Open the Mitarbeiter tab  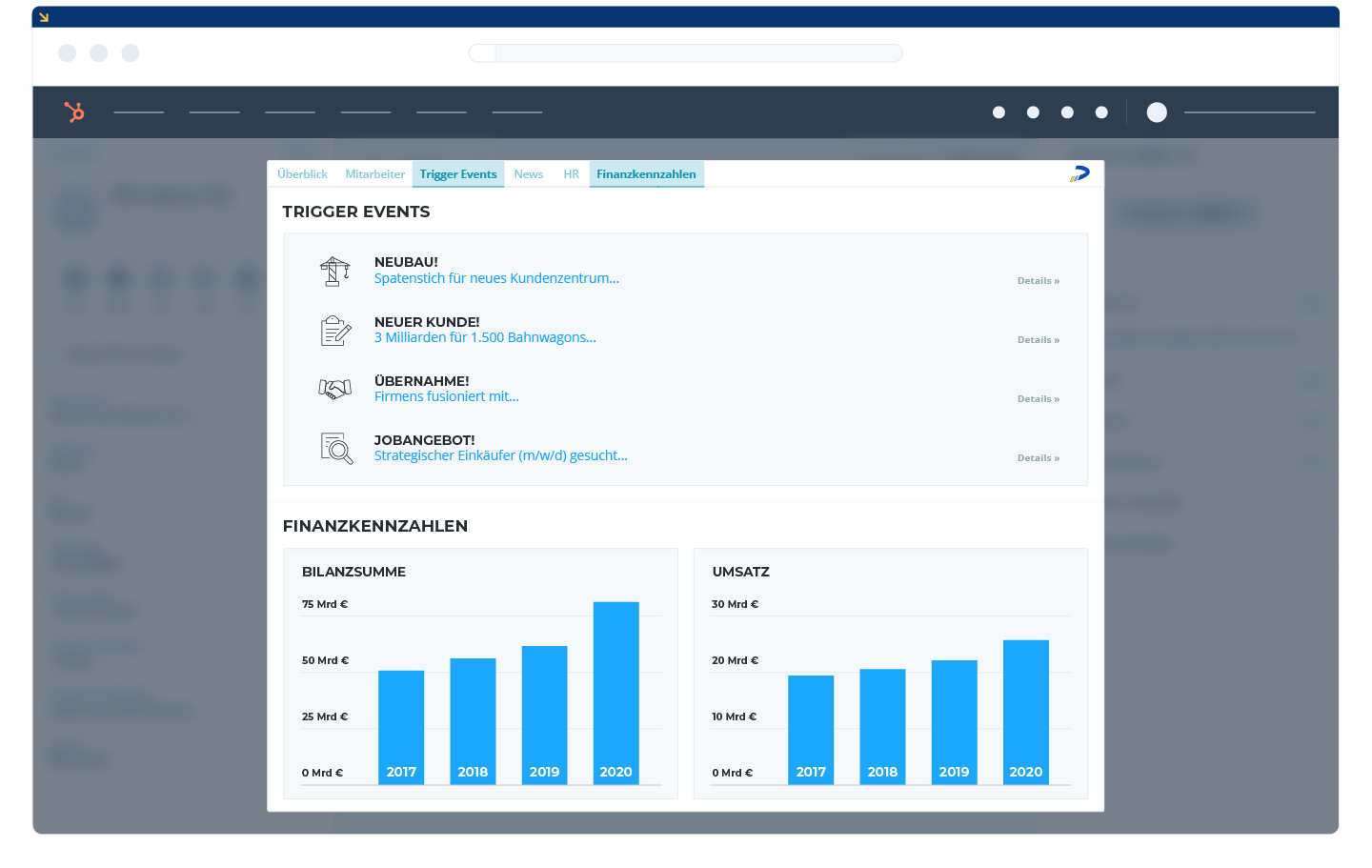pyautogui.click(x=374, y=173)
